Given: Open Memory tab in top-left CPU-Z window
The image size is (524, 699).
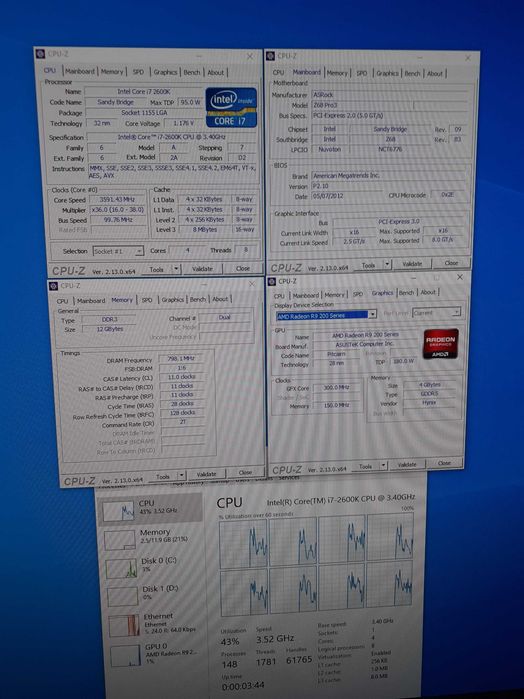Looking at the screenshot, I should (111, 71).
